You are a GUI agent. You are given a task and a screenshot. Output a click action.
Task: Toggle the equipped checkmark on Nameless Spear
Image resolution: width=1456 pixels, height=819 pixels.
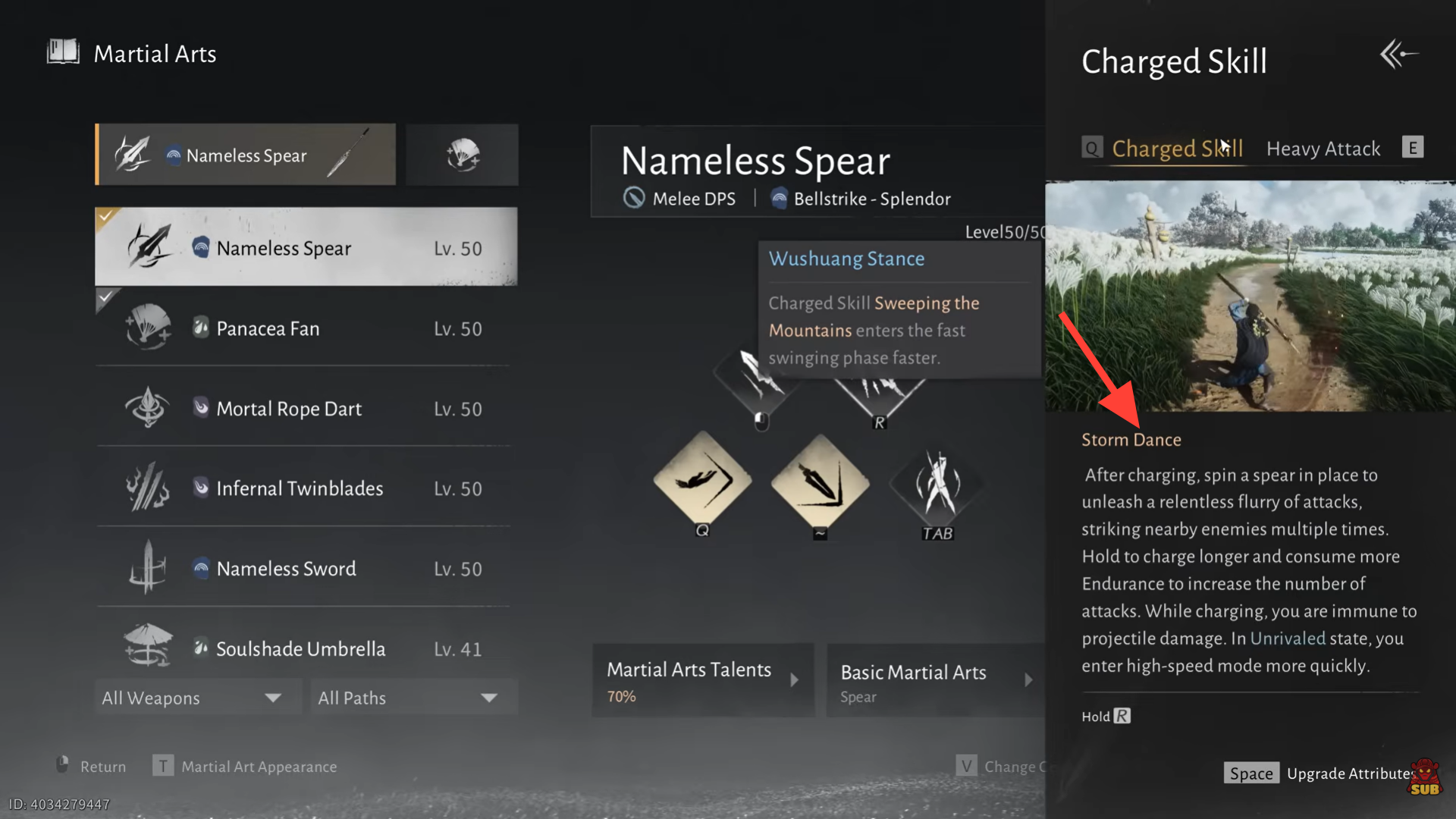click(x=105, y=216)
